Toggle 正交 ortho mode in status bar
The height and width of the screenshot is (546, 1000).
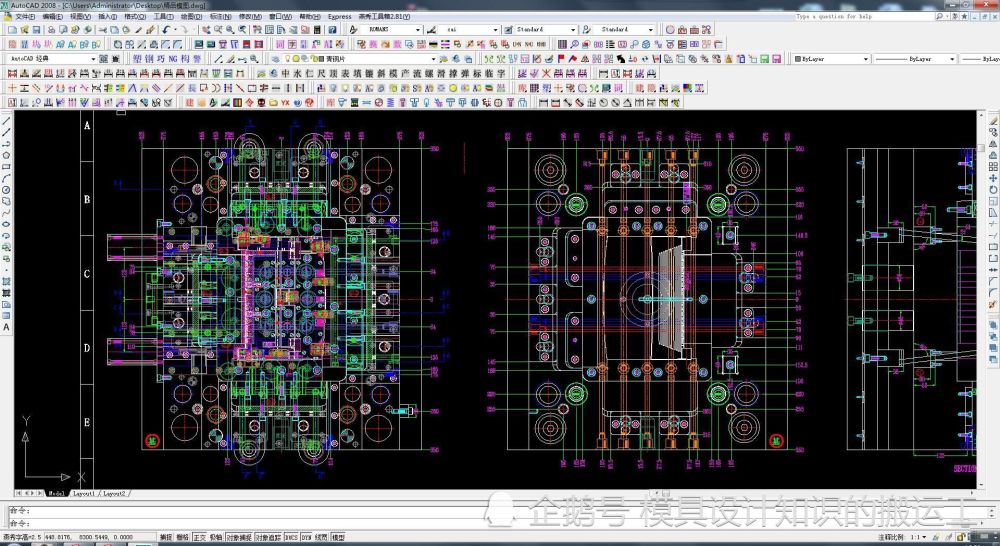pos(200,538)
